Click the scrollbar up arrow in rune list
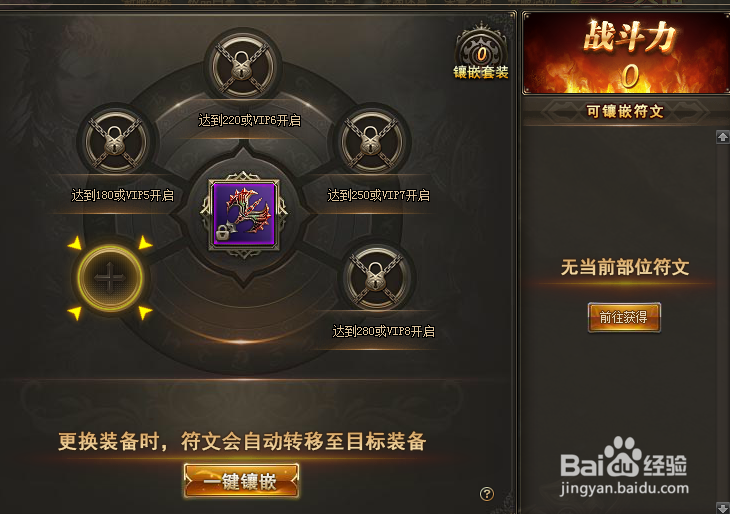The width and height of the screenshot is (730, 514). click(723, 137)
